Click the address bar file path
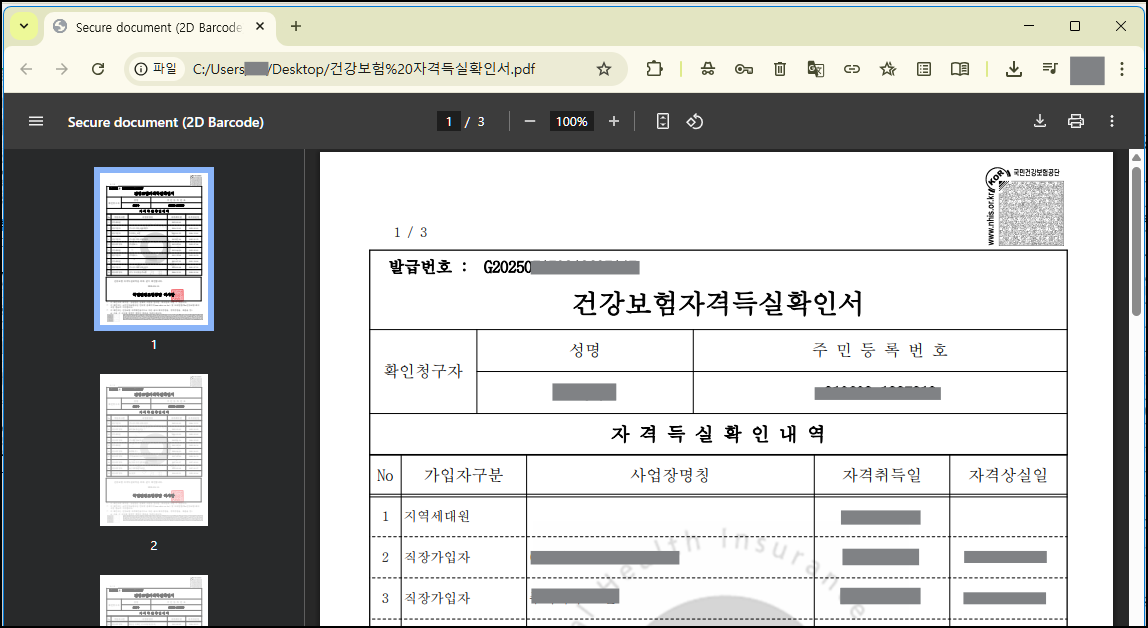This screenshot has height=628, width=1148. coord(364,69)
